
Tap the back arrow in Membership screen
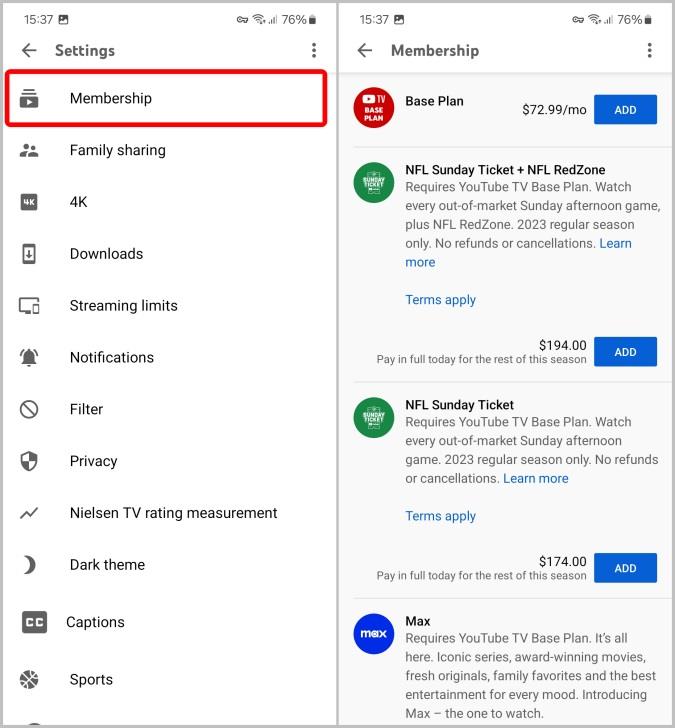pos(365,50)
